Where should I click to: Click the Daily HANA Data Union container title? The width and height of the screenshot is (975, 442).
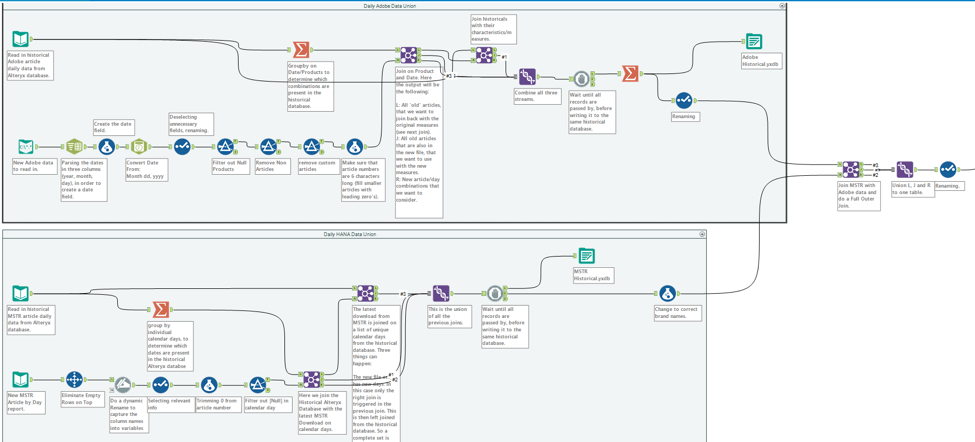[349, 234]
